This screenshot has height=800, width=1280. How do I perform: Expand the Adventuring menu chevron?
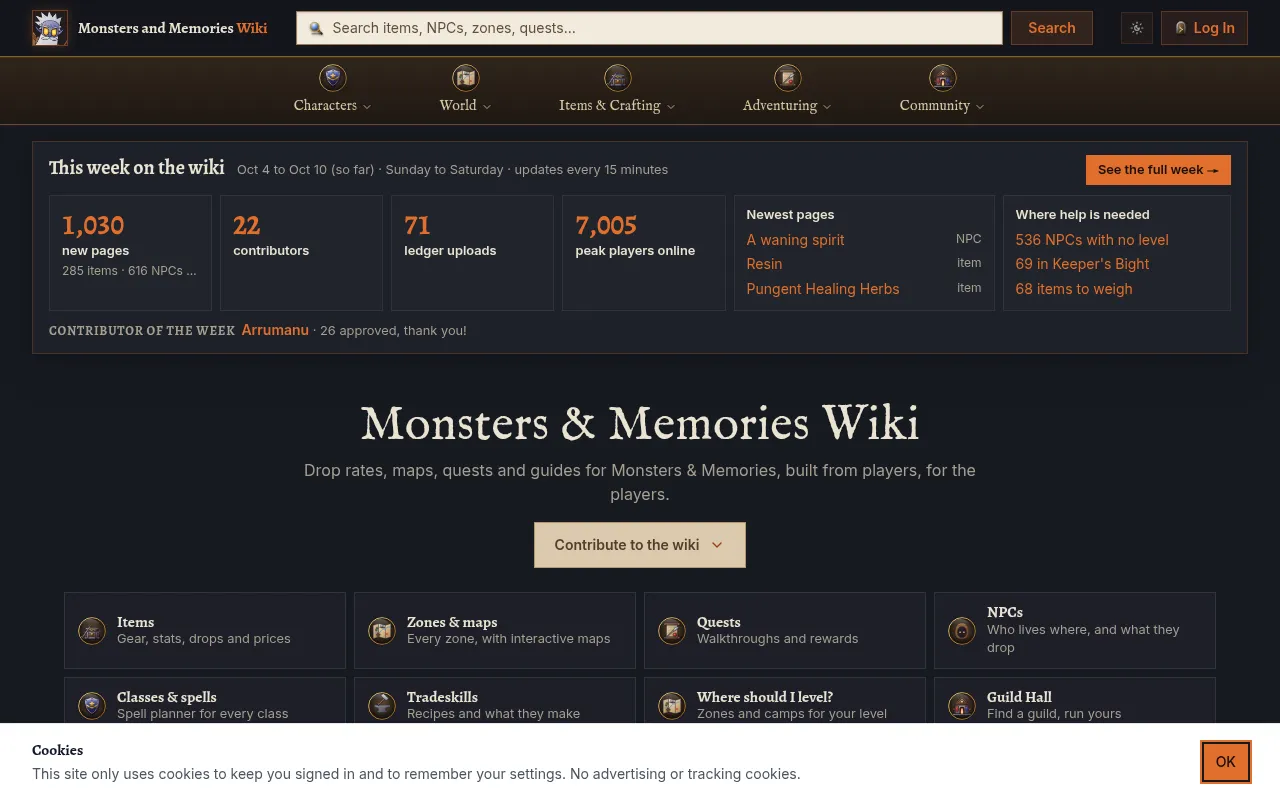[x=827, y=106]
